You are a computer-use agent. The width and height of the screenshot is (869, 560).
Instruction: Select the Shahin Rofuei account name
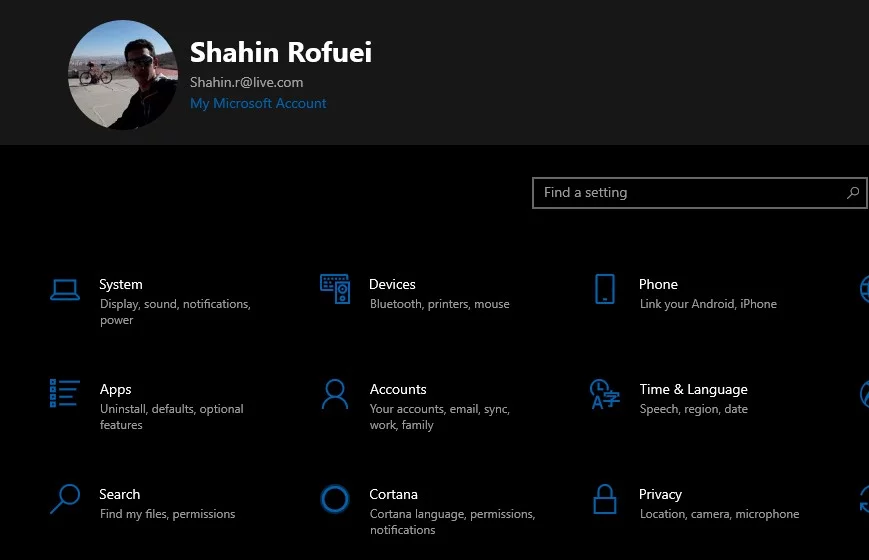[281, 52]
